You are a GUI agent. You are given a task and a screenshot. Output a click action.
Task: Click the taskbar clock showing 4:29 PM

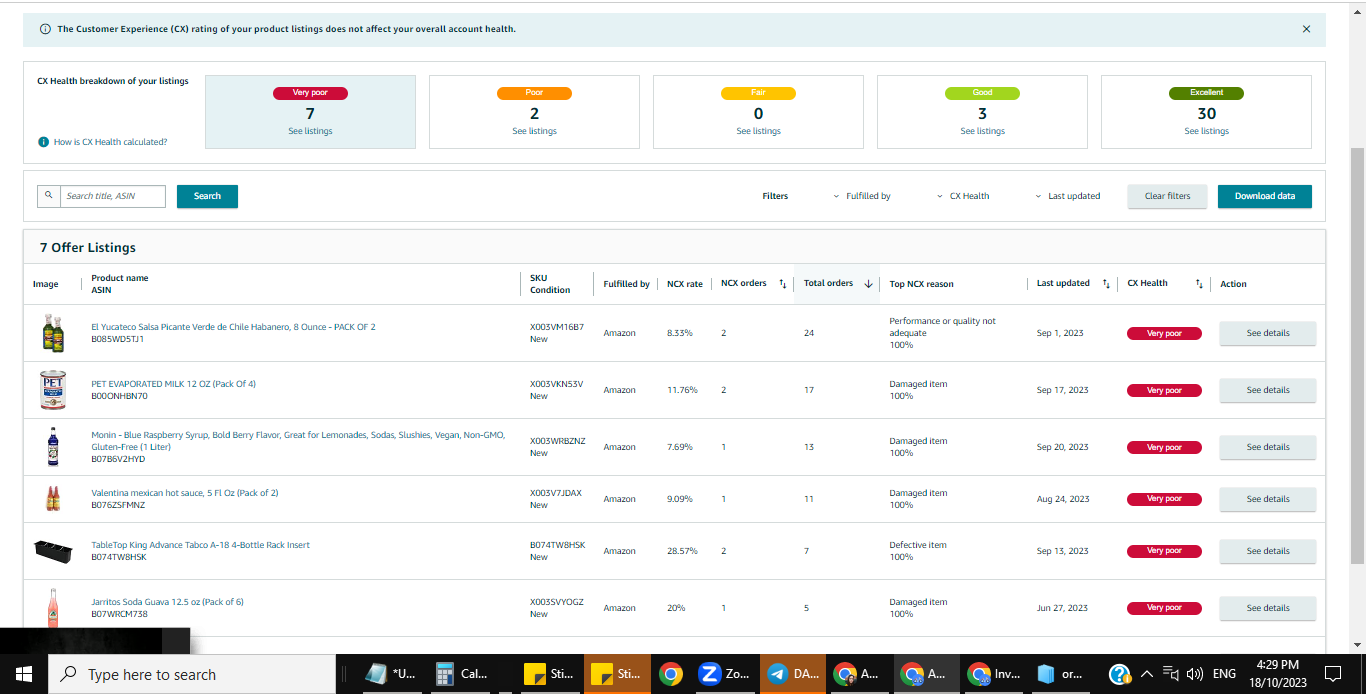[1275, 664]
